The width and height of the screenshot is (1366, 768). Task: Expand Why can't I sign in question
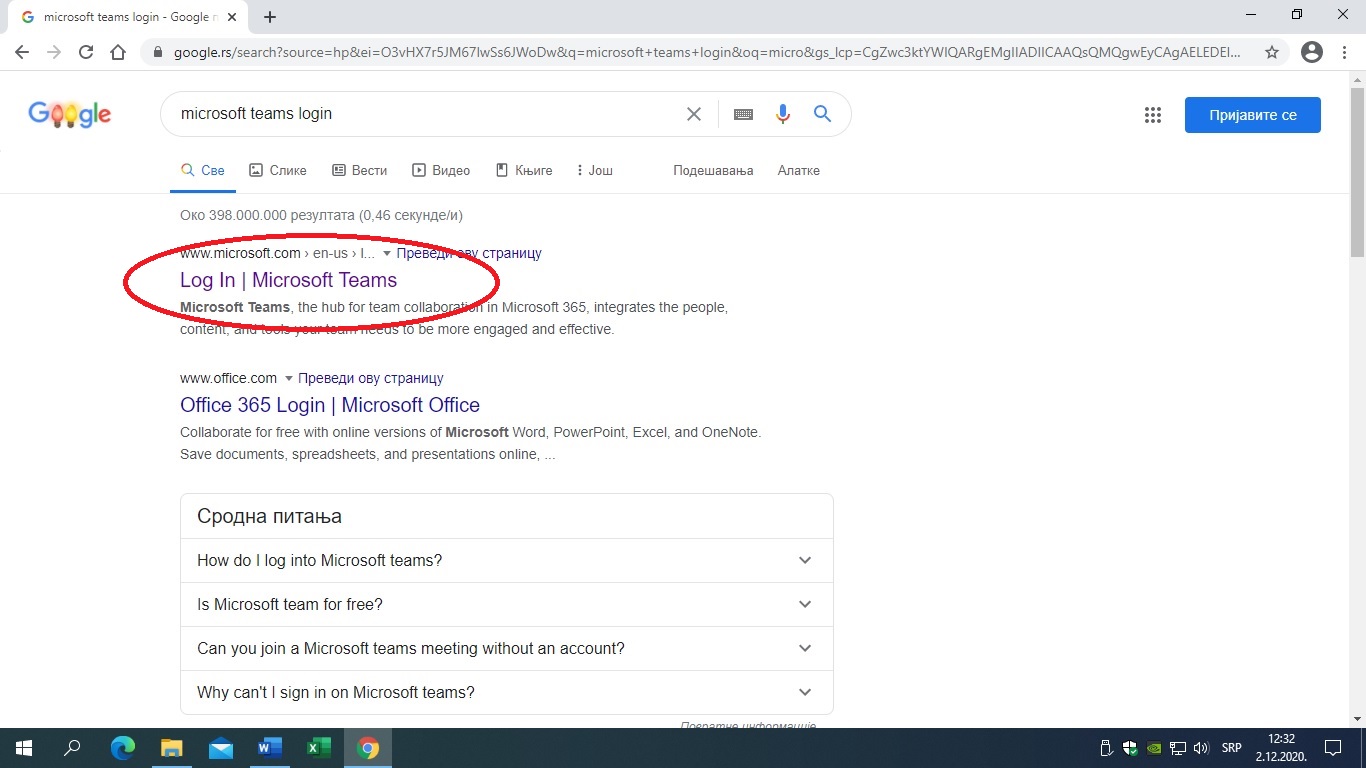[506, 692]
